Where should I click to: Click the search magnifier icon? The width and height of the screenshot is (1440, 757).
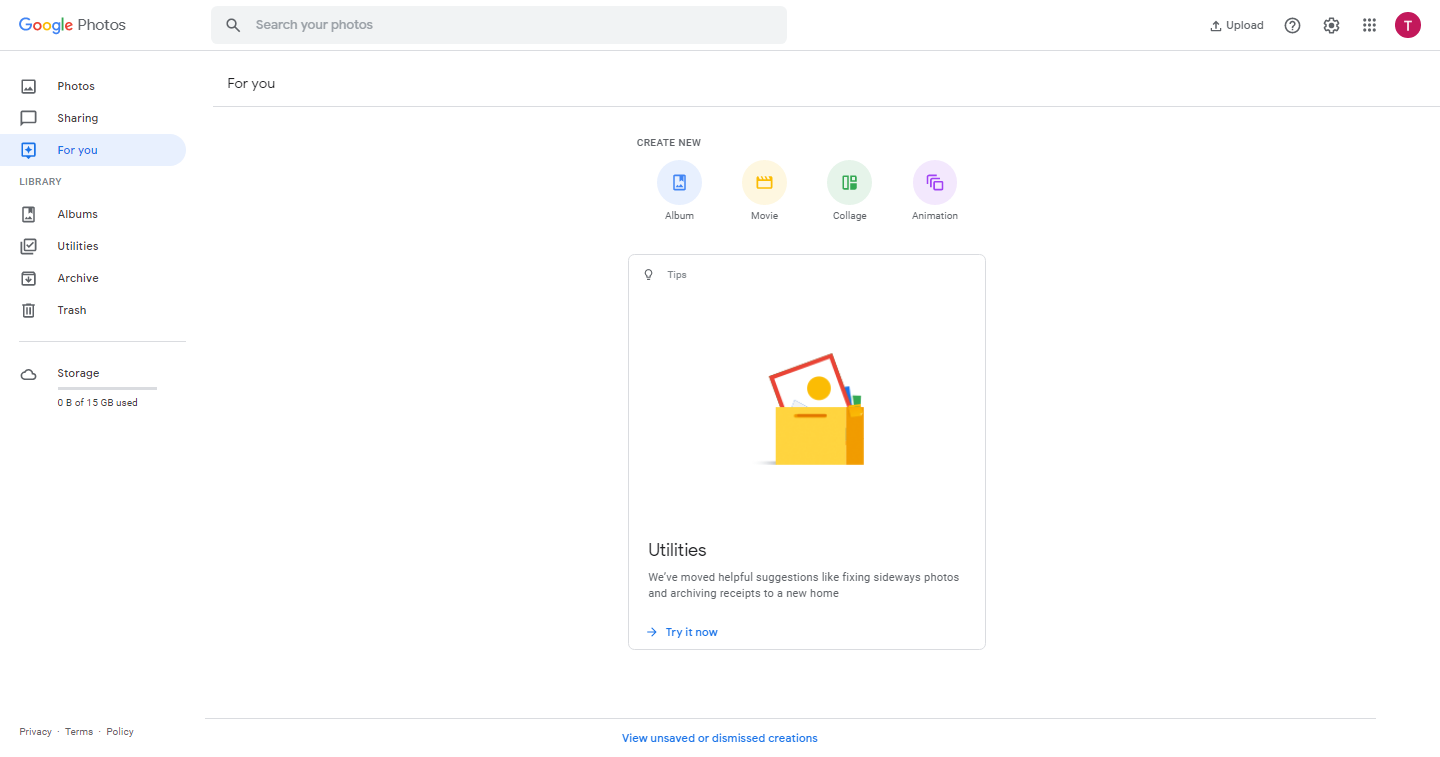coord(233,25)
